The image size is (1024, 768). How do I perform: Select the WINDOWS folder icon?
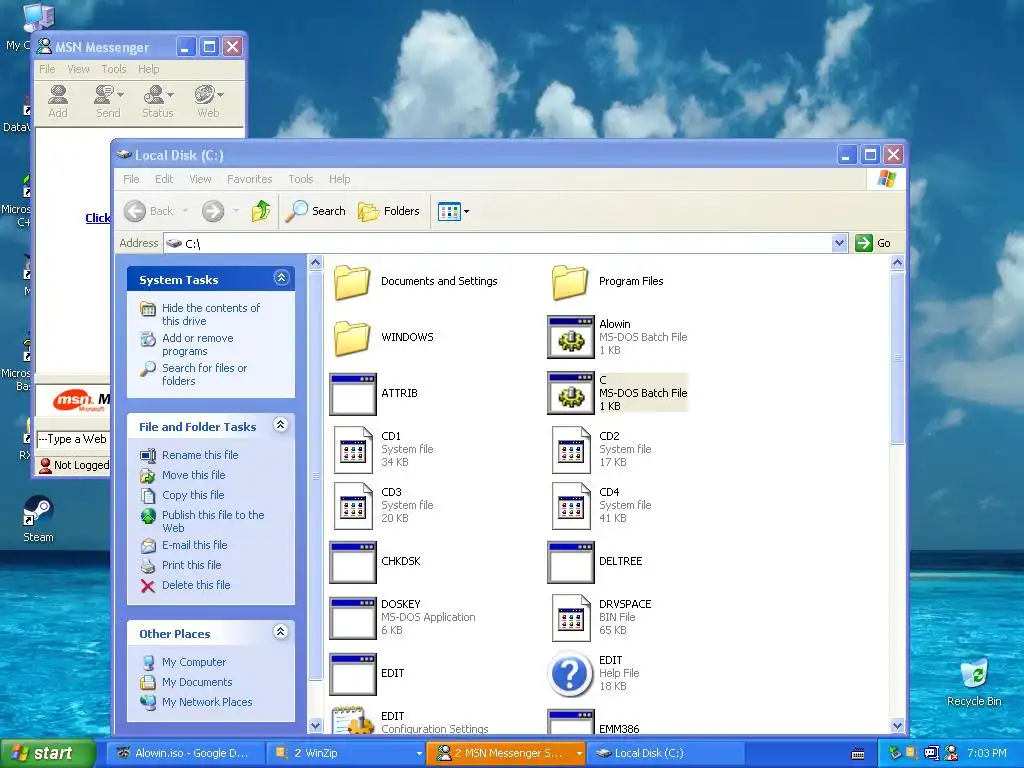[352, 338]
